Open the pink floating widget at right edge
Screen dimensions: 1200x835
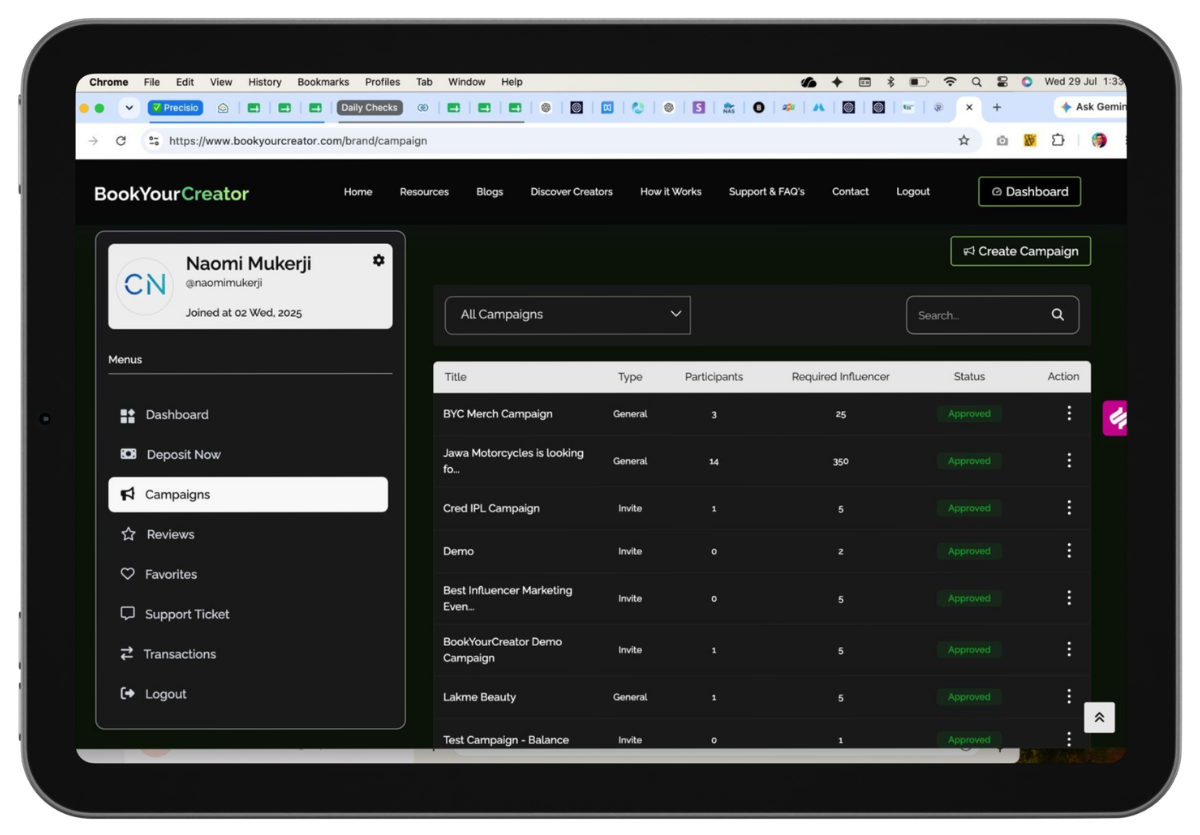tap(1115, 418)
